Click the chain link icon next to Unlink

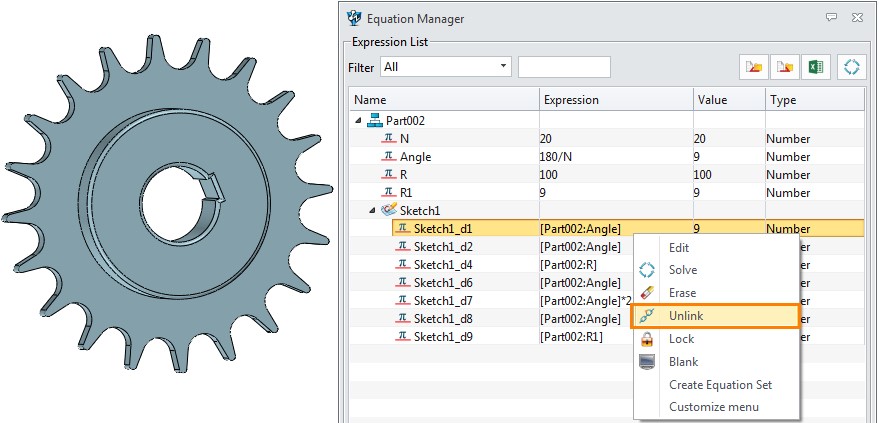tap(647, 316)
